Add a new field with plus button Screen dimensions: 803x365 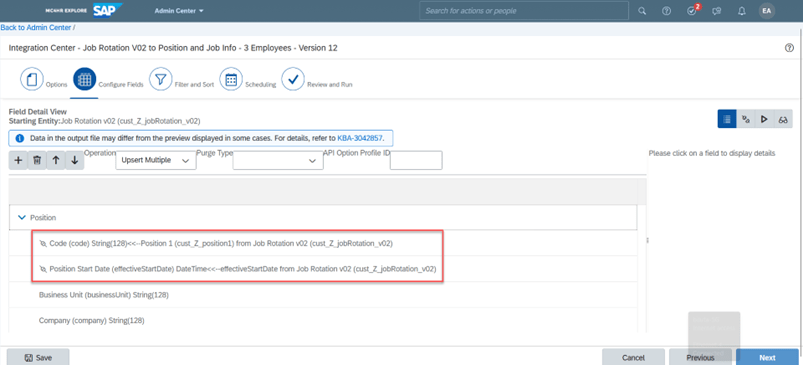pyautogui.click(x=18, y=160)
